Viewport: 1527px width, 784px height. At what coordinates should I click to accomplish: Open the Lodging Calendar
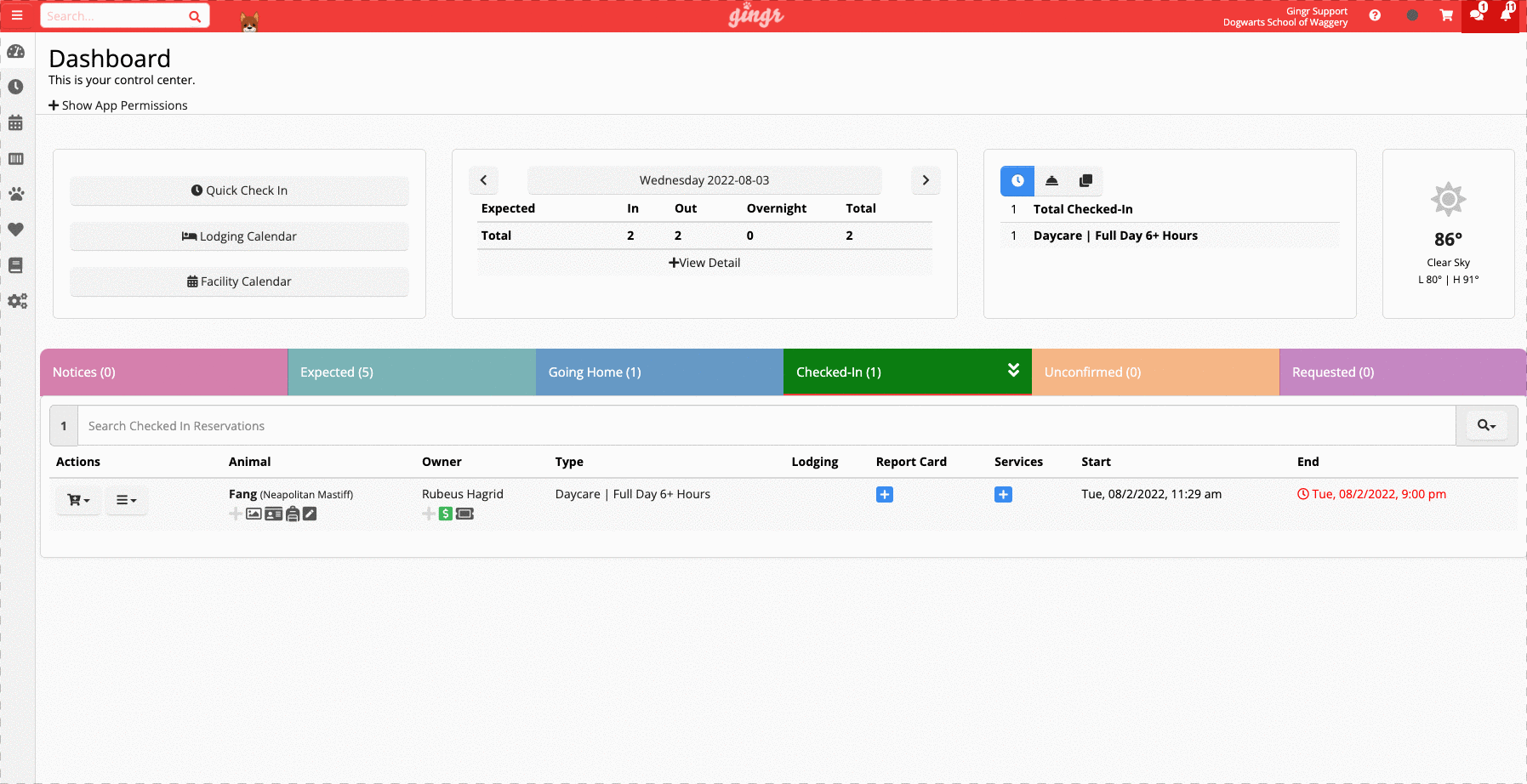point(239,236)
